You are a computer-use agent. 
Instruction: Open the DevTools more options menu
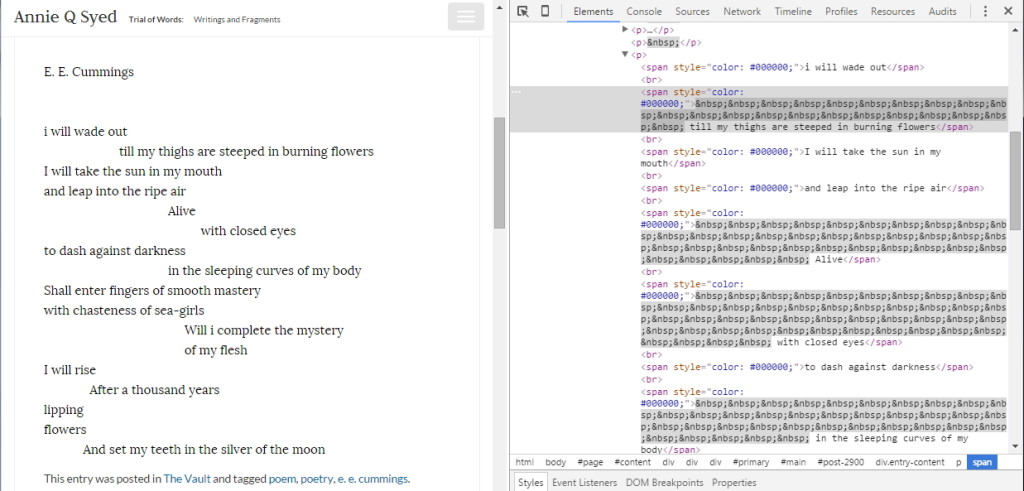[985, 11]
